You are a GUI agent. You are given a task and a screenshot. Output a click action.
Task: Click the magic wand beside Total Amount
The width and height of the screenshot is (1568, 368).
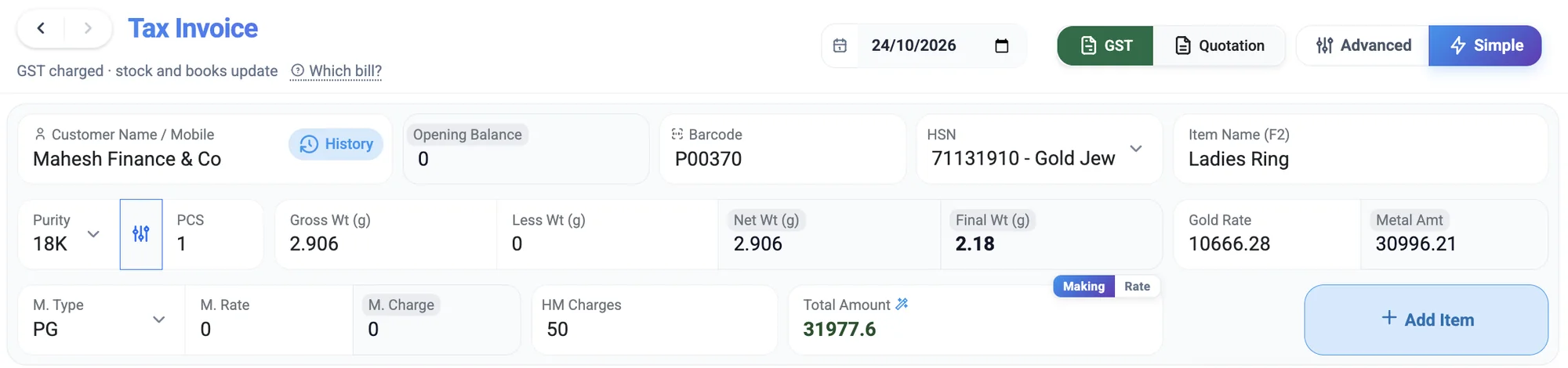coord(902,304)
